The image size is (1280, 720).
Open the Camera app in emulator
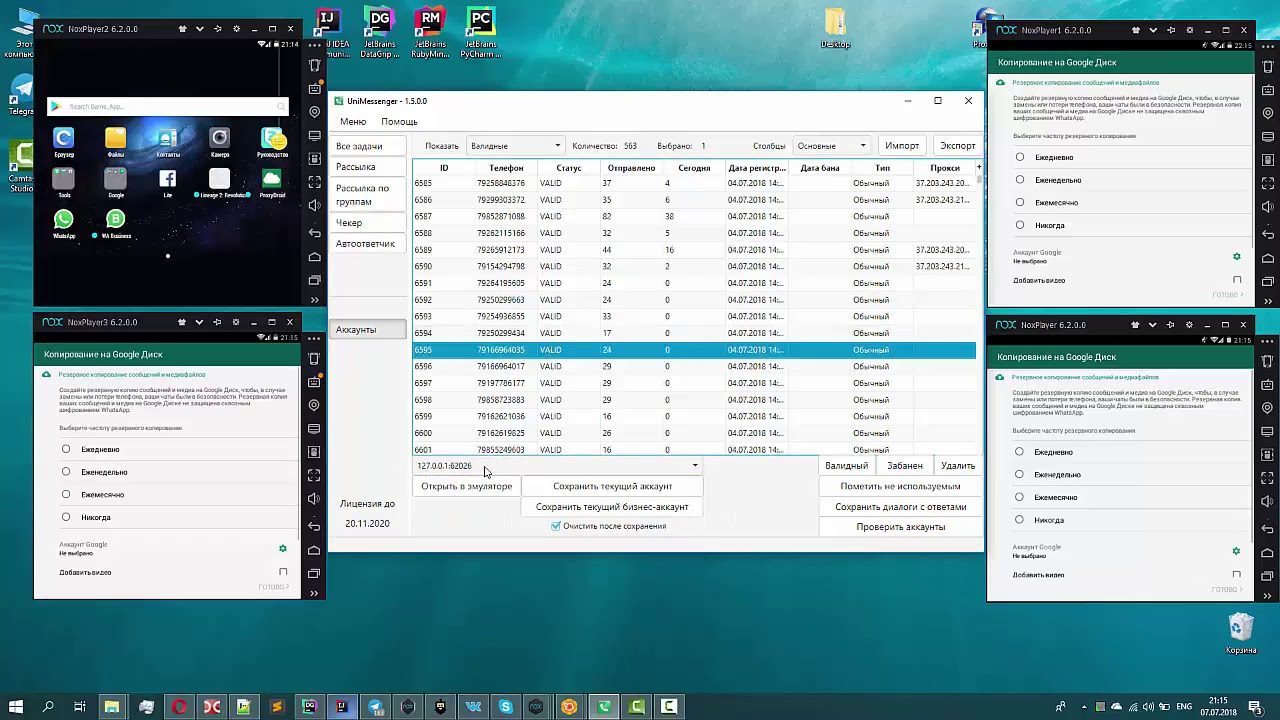[219, 138]
